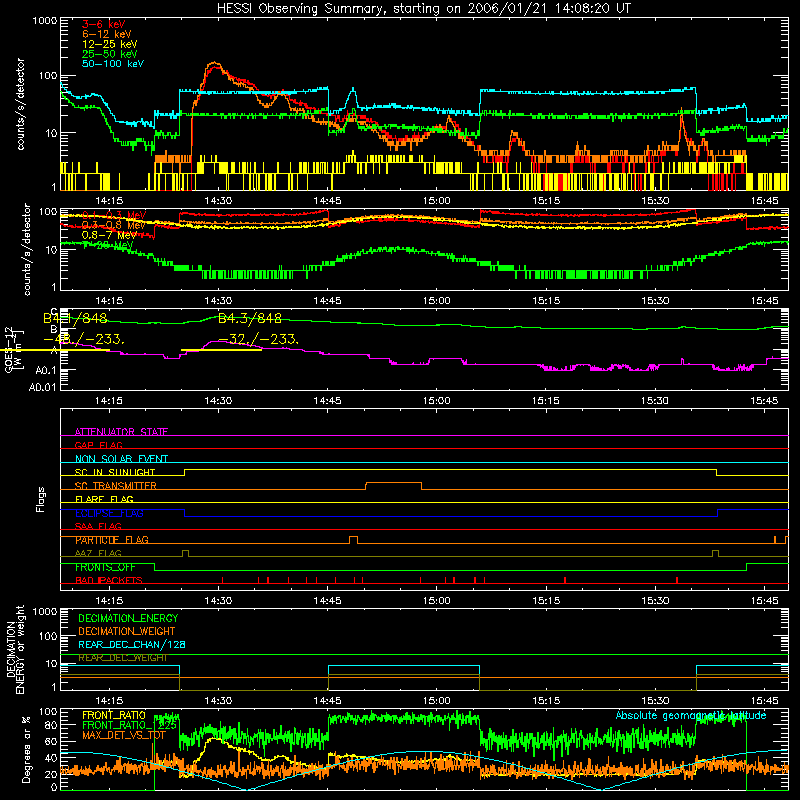Viewport: 800px width, 800px height.
Task: Click the GAP_FLAG label
Action: [98, 445]
